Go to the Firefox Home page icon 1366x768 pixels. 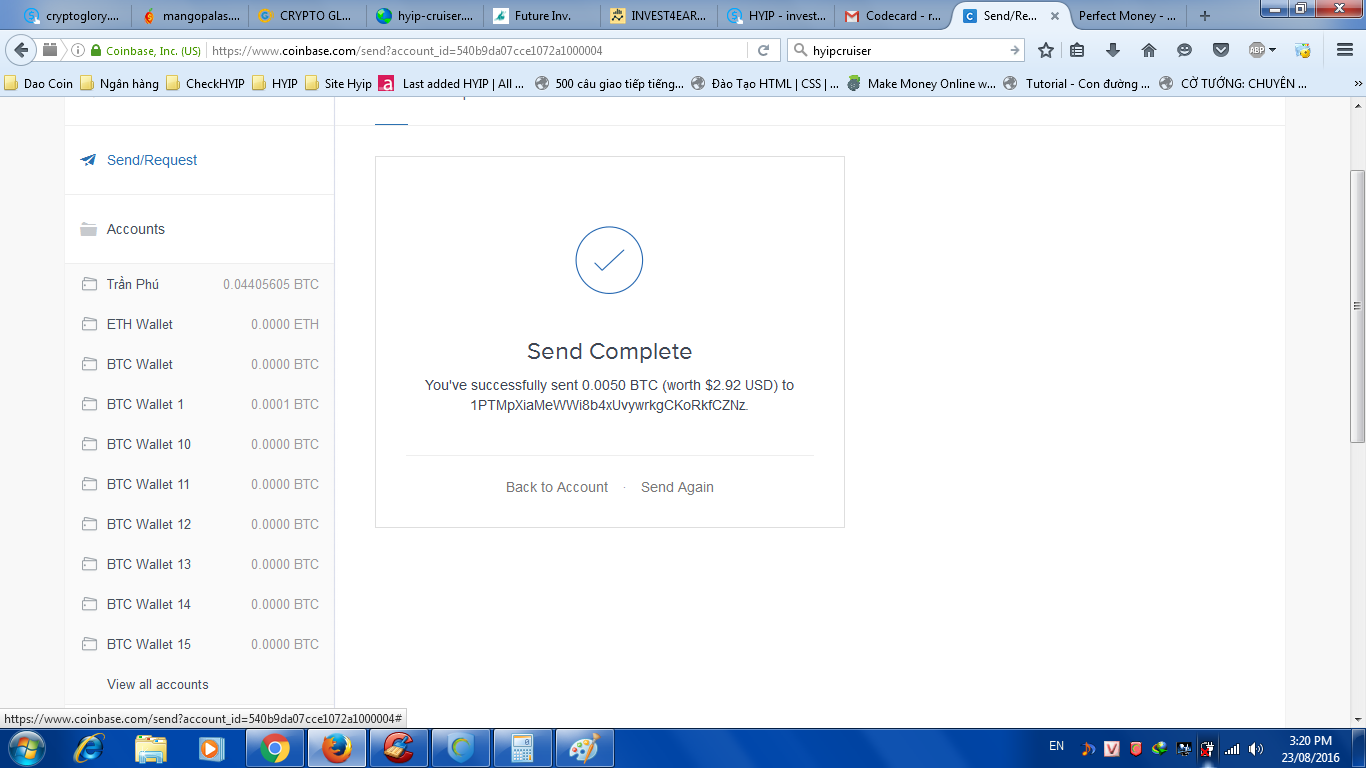pos(1149,50)
